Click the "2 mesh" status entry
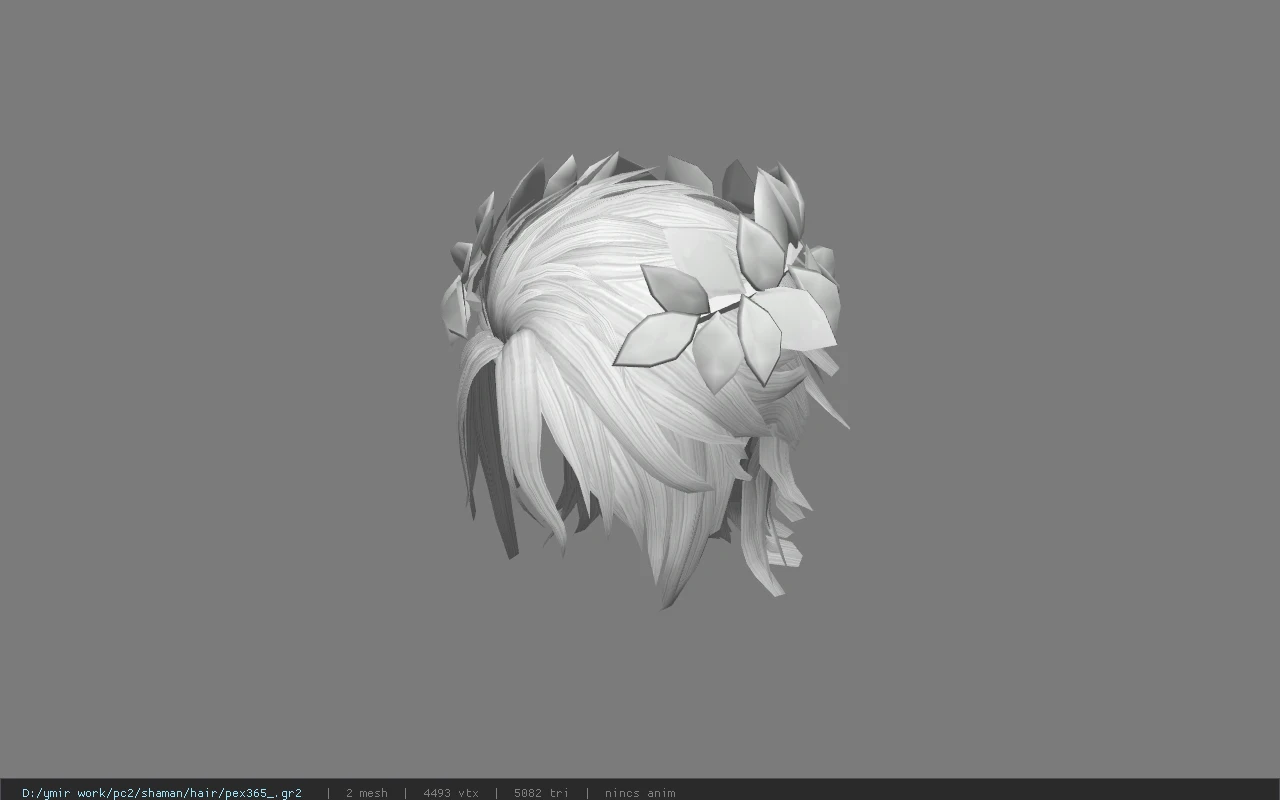The image size is (1280, 800). (x=366, y=793)
